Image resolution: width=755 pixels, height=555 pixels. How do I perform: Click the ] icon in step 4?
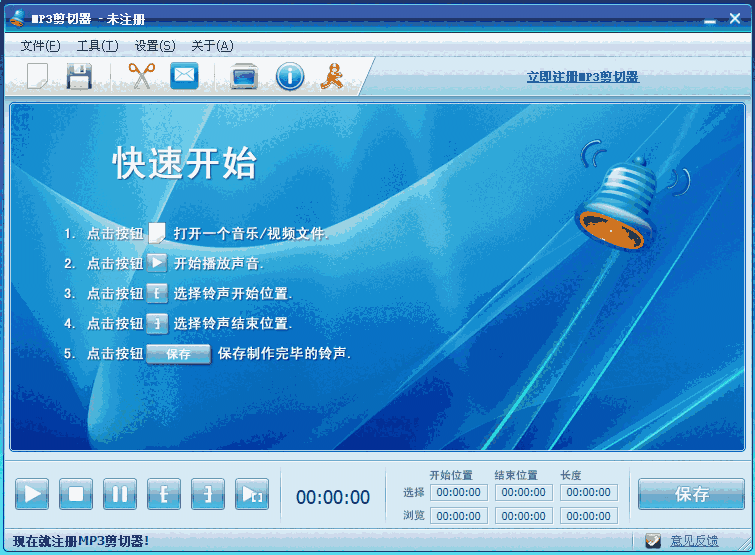pyautogui.click(x=157, y=323)
